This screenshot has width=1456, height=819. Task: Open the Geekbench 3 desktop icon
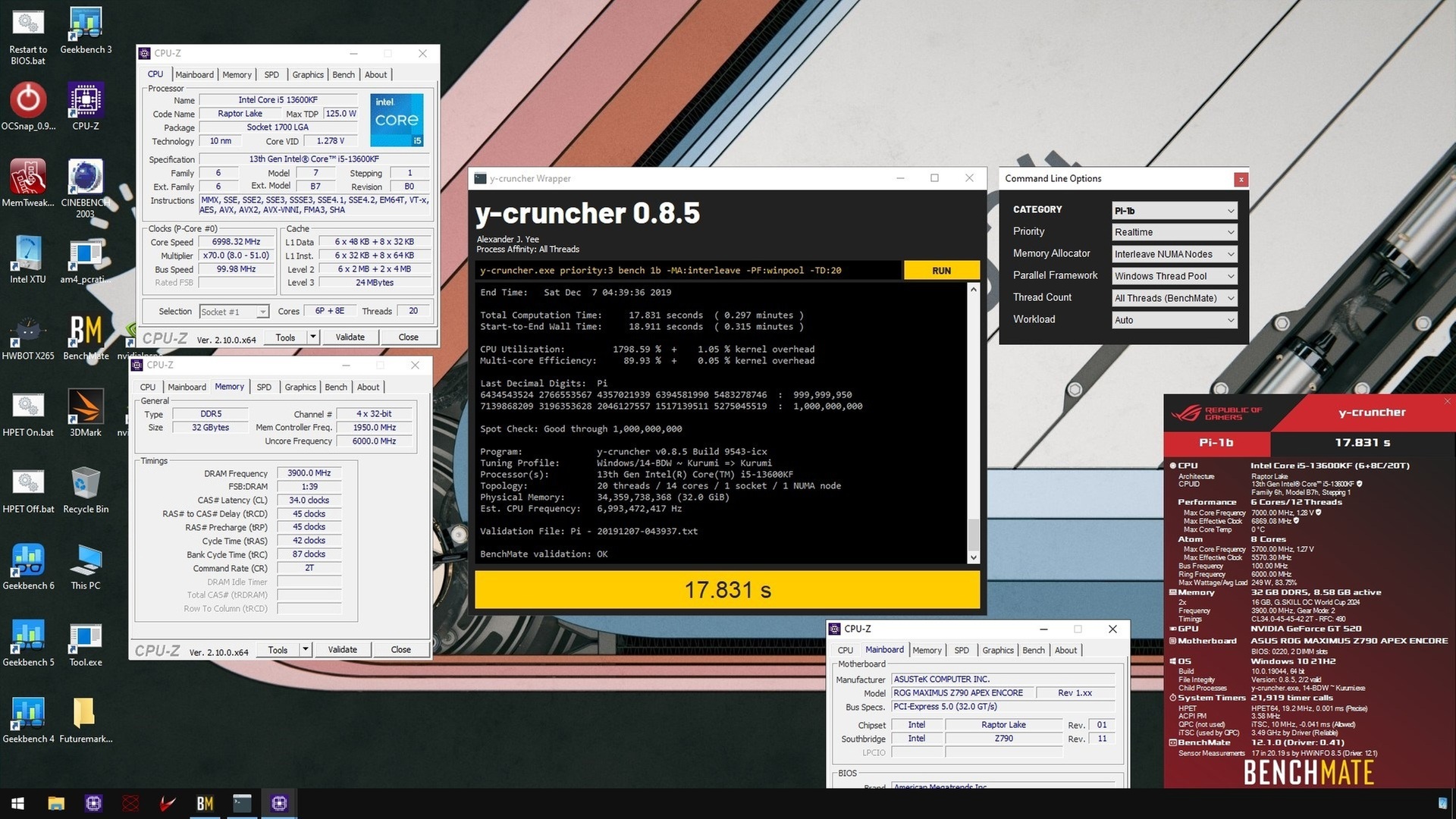coord(86,30)
